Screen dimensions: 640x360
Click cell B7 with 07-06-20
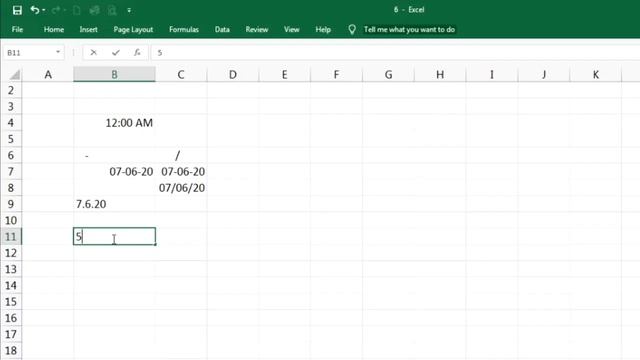114,171
